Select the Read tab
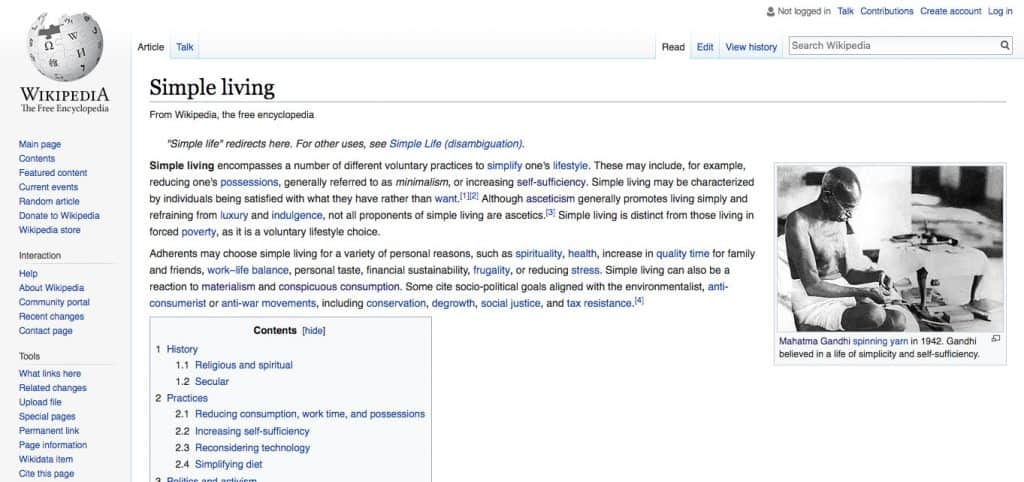Viewport: 1024px width, 482px height. click(673, 47)
